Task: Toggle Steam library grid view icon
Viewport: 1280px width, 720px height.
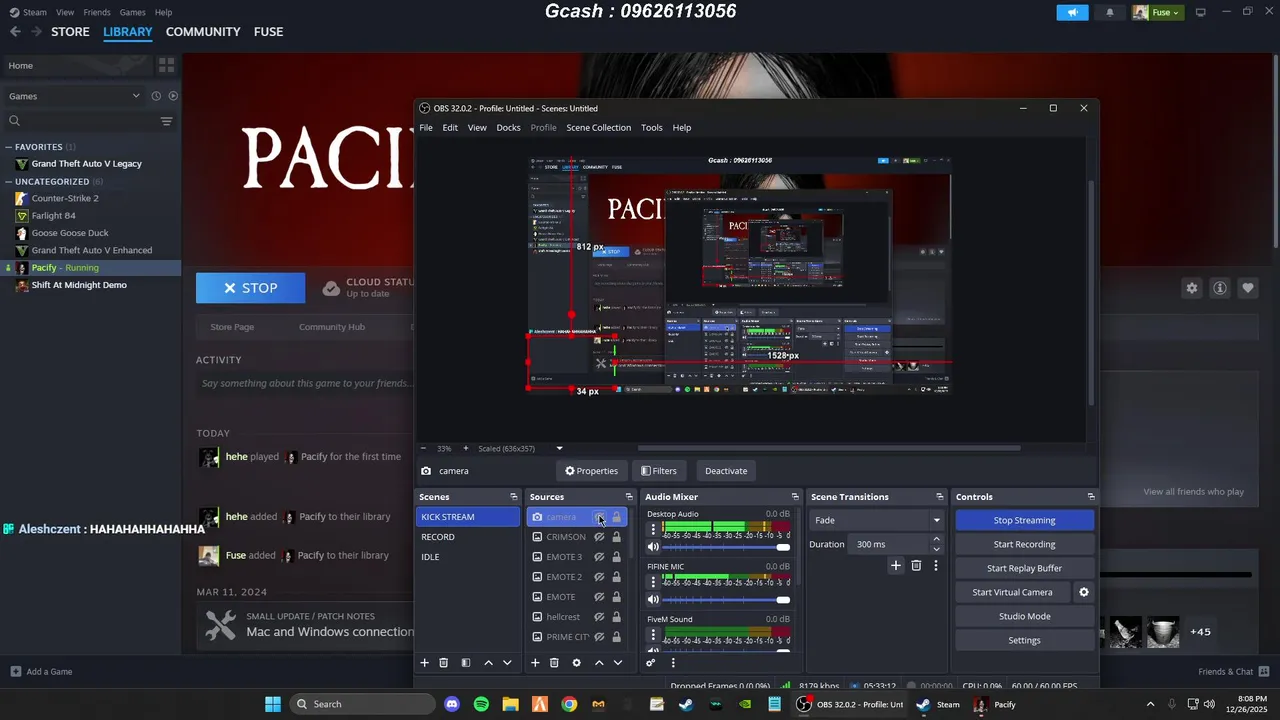Action: click(x=166, y=65)
